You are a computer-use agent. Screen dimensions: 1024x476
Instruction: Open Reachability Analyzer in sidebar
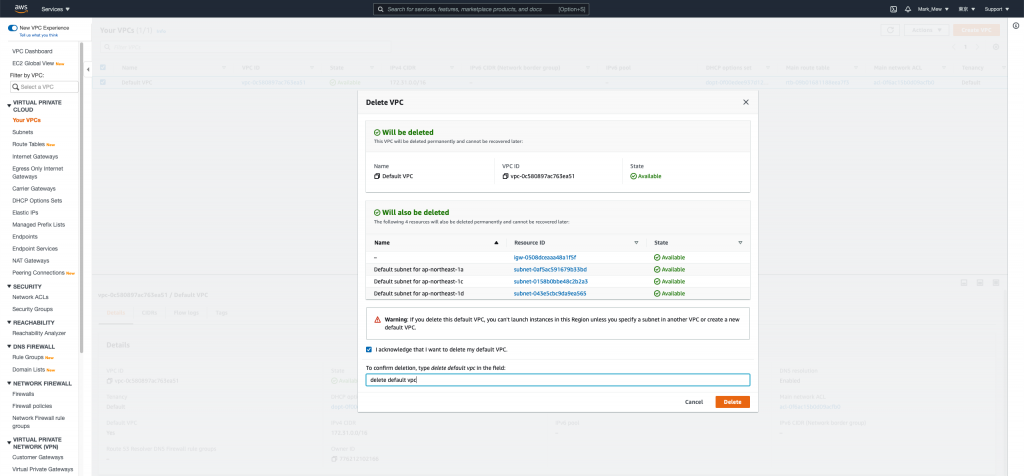click(39, 333)
